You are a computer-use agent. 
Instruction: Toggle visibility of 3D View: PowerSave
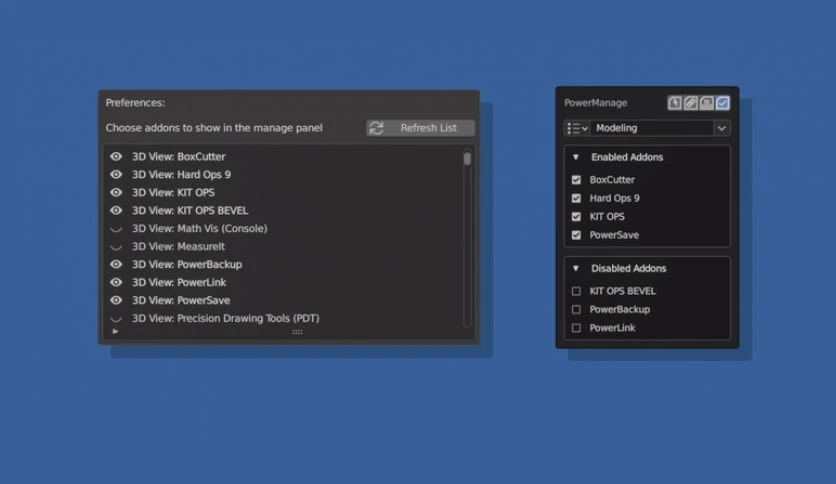click(116, 301)
